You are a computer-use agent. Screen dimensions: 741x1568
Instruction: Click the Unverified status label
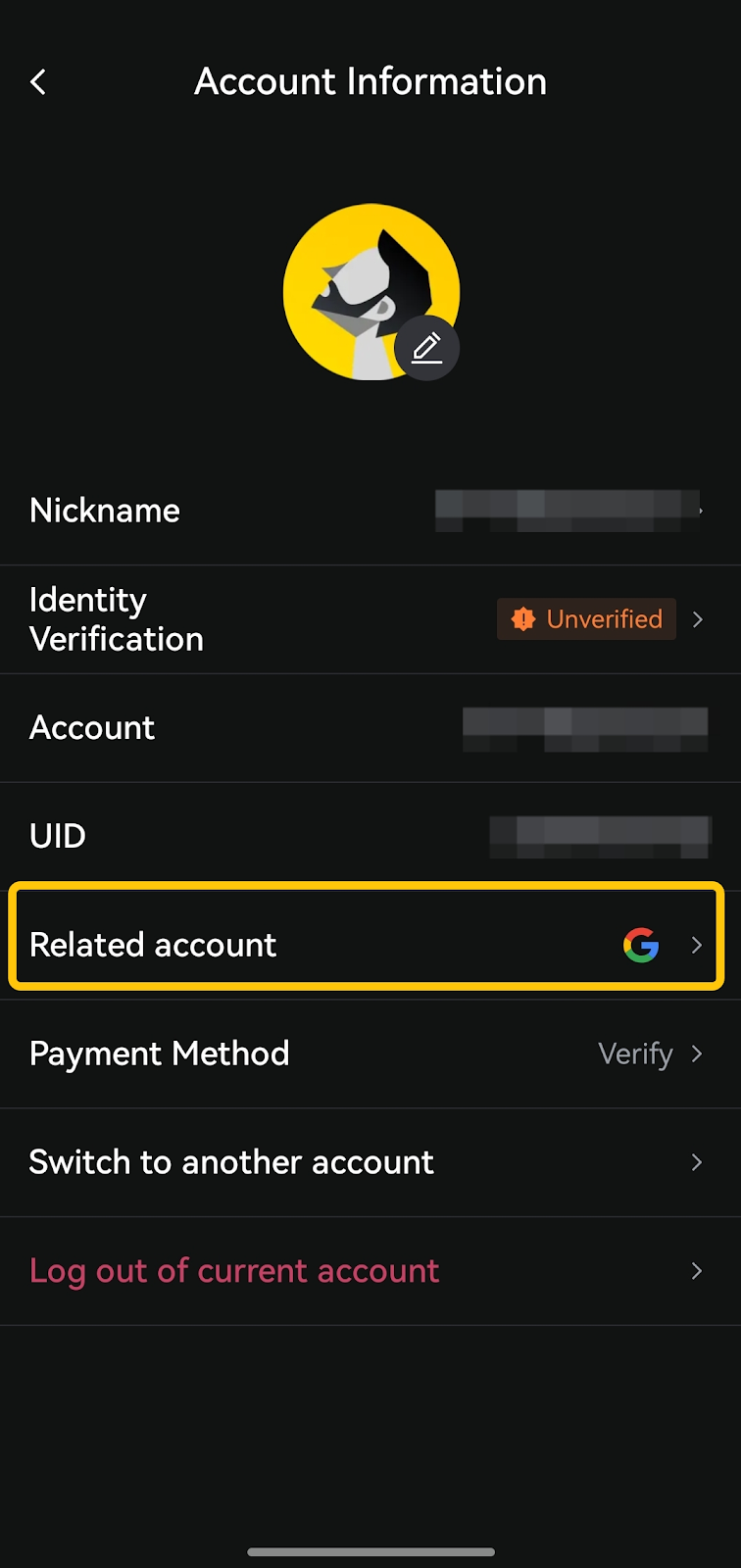pyautogui.click(x=604, y=619)
